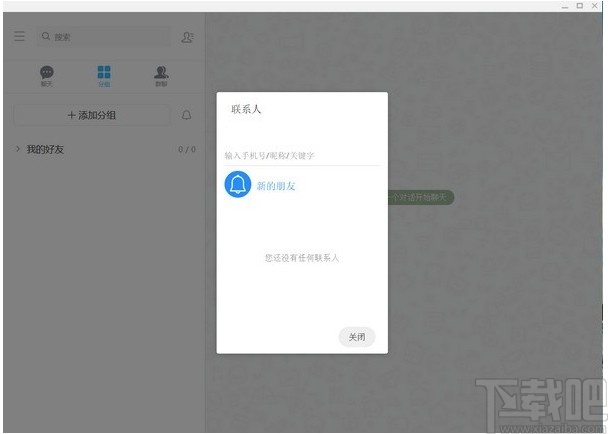
Task: Open the hamburger menu icon
Action: tap(19, 36)
